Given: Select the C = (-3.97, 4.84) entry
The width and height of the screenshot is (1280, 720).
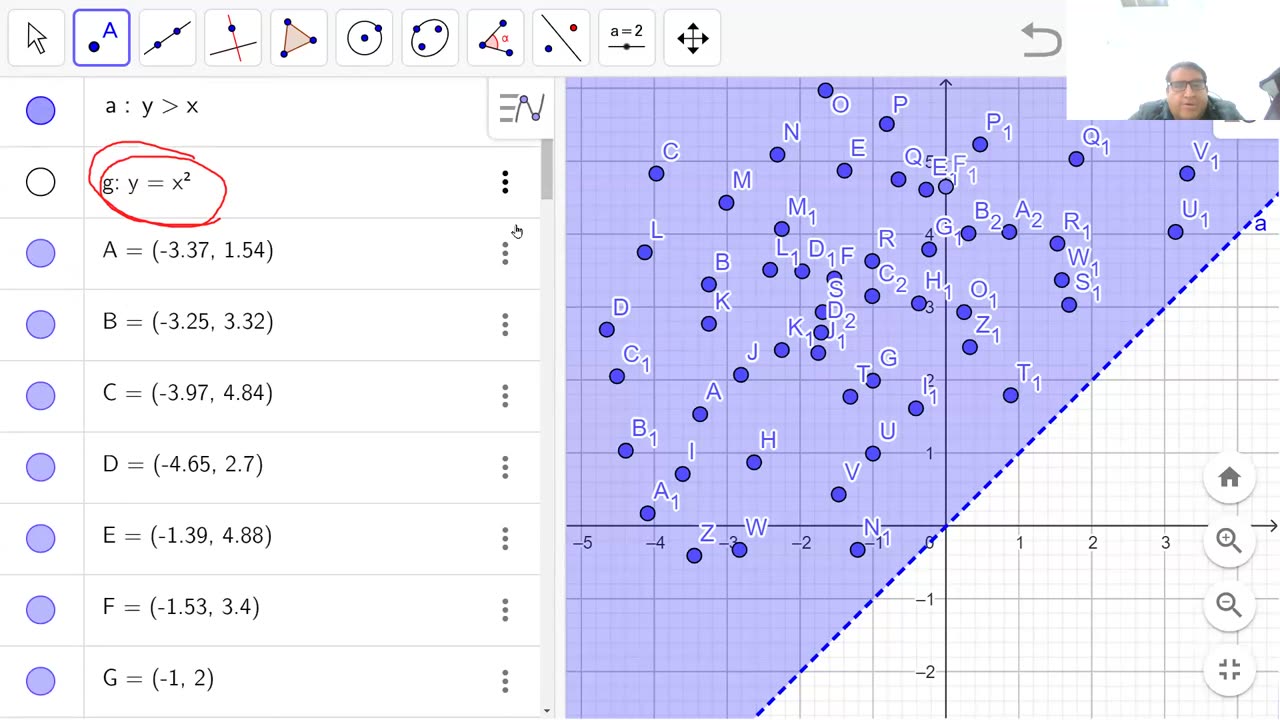Looking at the screenshot, I should [188, 393].
